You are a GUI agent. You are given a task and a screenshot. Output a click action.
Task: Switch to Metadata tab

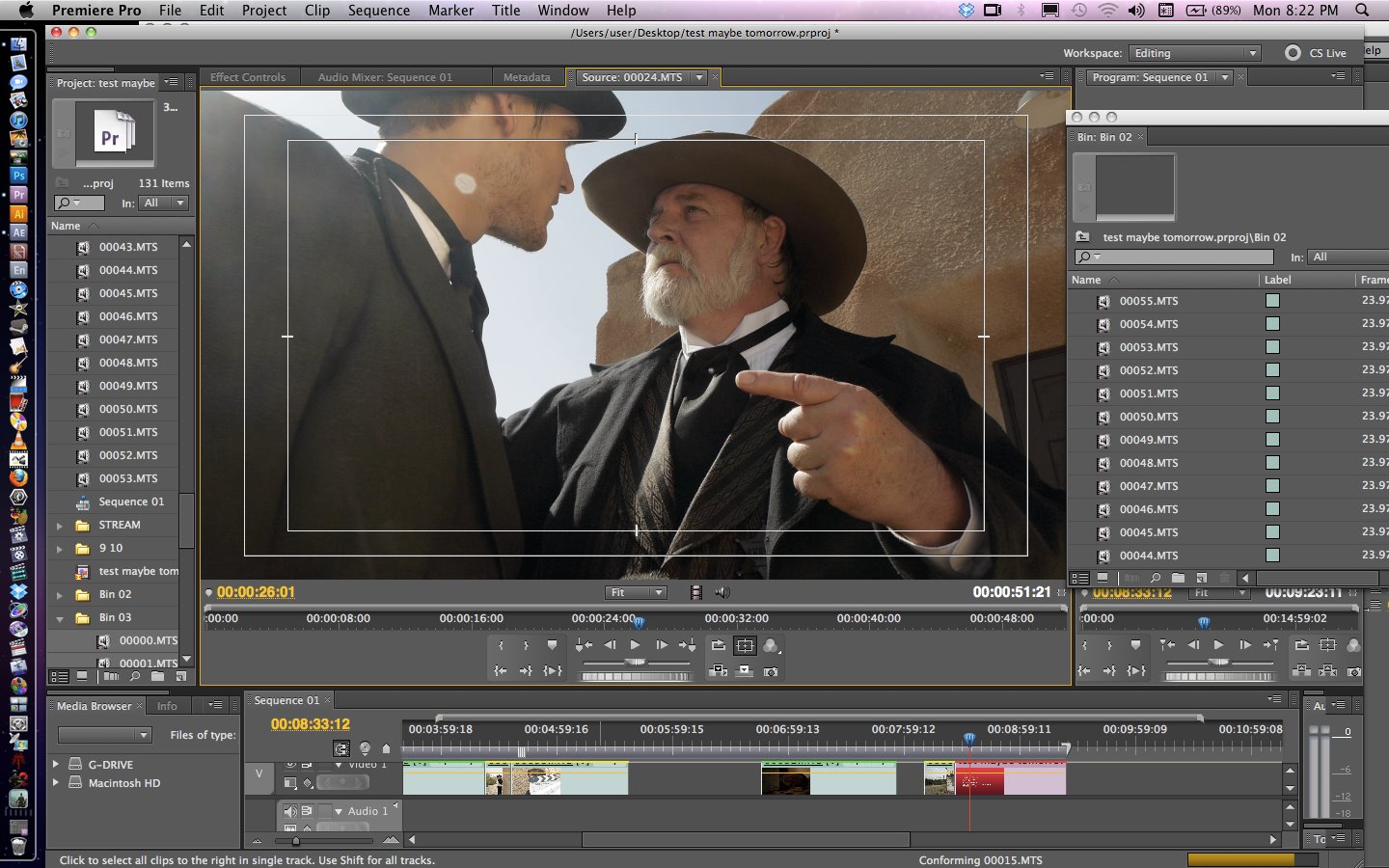(x=527, y=77)
